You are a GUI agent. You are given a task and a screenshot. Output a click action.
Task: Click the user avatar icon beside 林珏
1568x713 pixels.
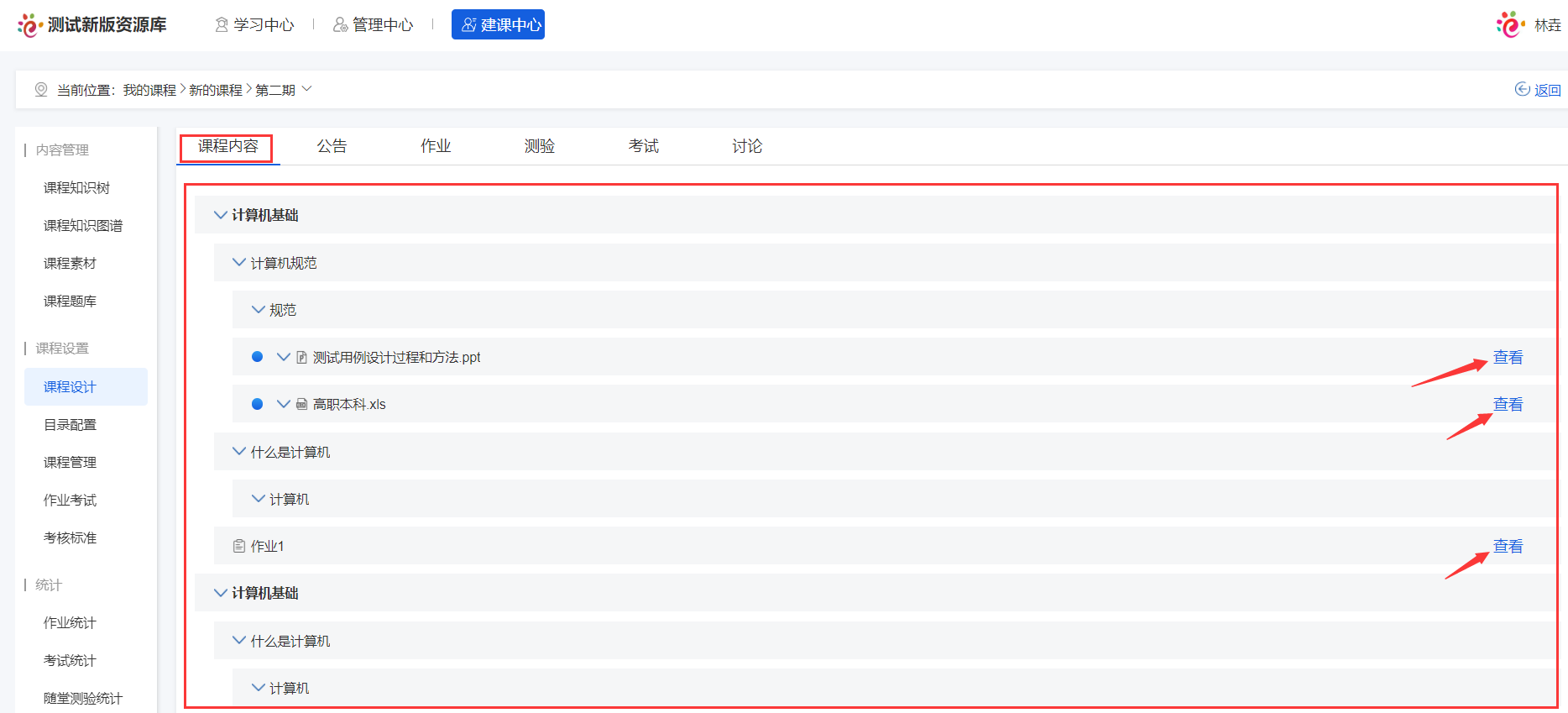(x=1510, y=24)
